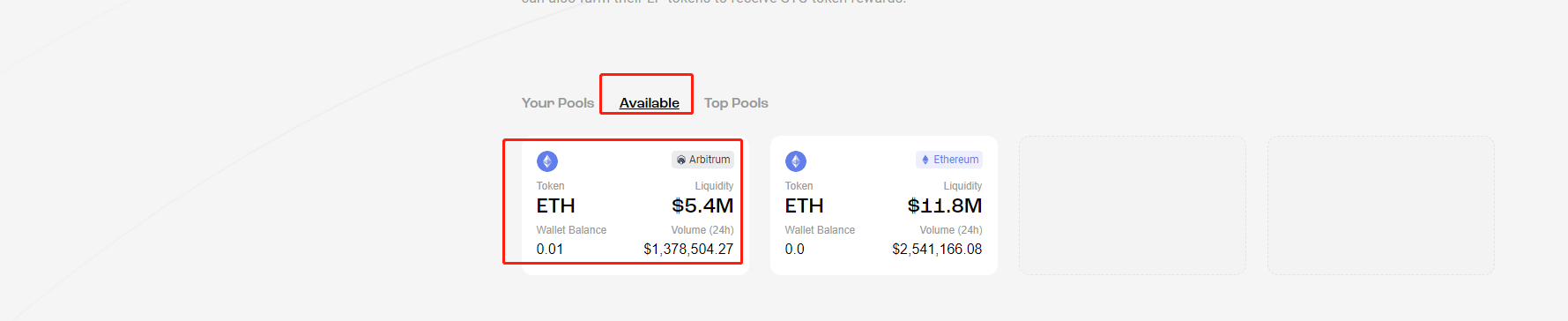Image resolution: width=1568 pixels, height=321 pixels.
Task: Open the Top Pools tab
Action: [x=736, y=103]
